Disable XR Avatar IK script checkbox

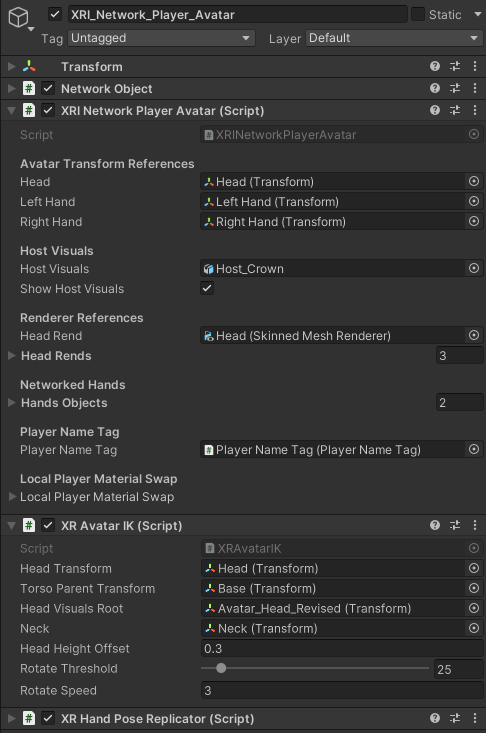pyautogui.click(x=48, y=525)
